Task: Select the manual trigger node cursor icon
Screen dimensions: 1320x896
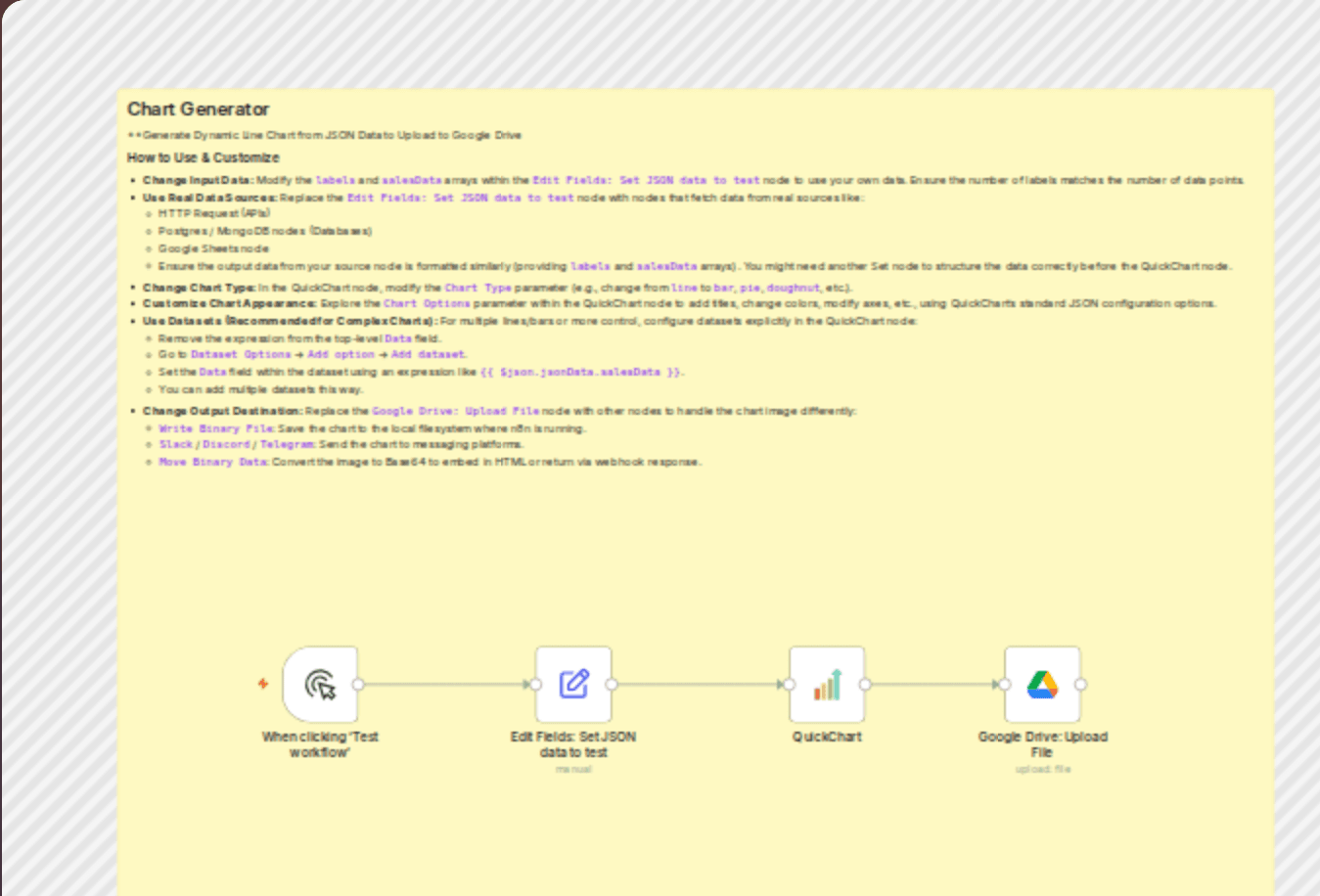Action: click(x=320, y=685)
